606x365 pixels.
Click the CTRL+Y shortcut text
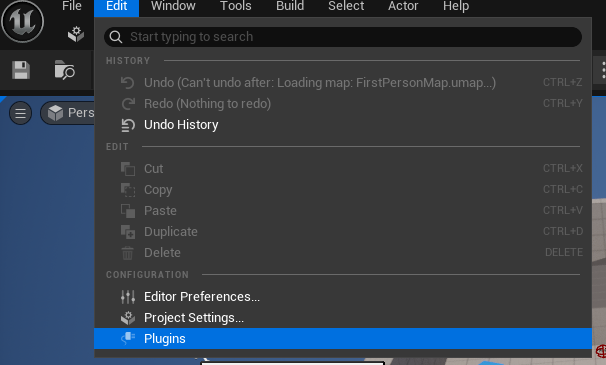point(562,103)
